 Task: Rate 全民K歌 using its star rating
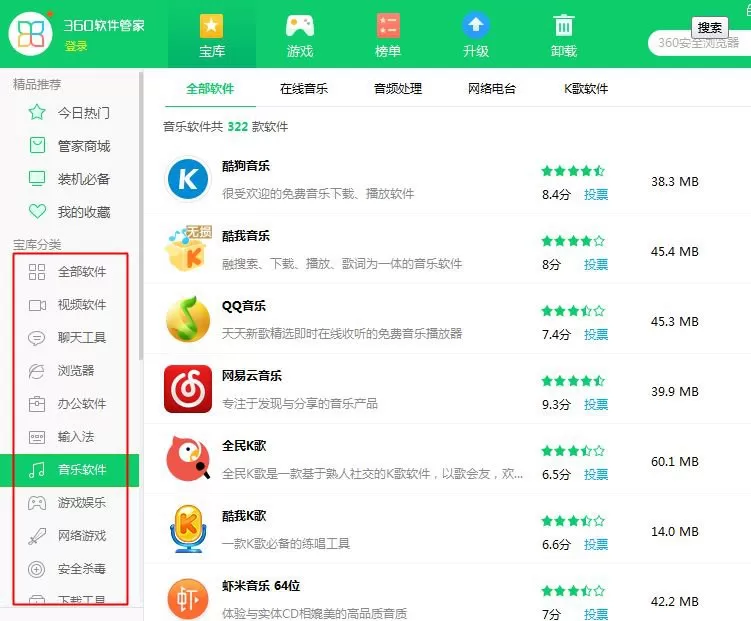pyautogui.click(x=573, y=451)
